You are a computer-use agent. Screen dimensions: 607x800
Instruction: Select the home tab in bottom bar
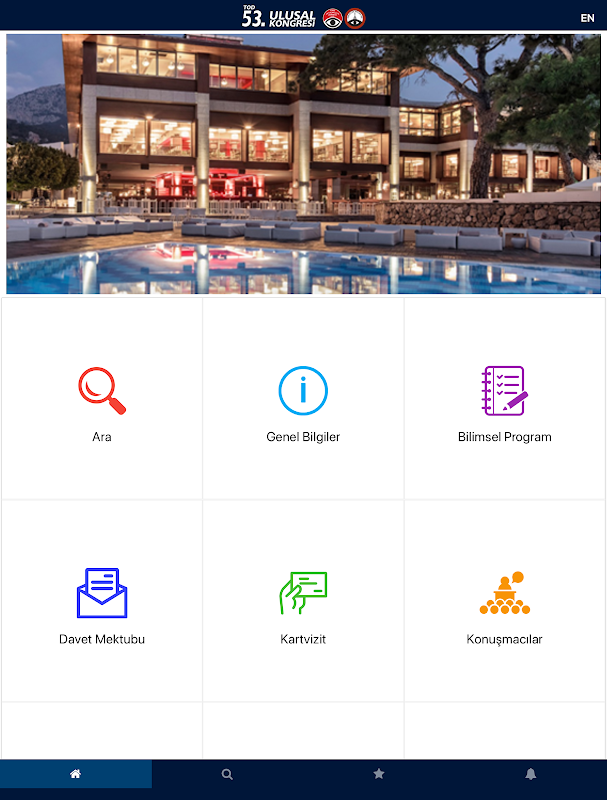75,774
